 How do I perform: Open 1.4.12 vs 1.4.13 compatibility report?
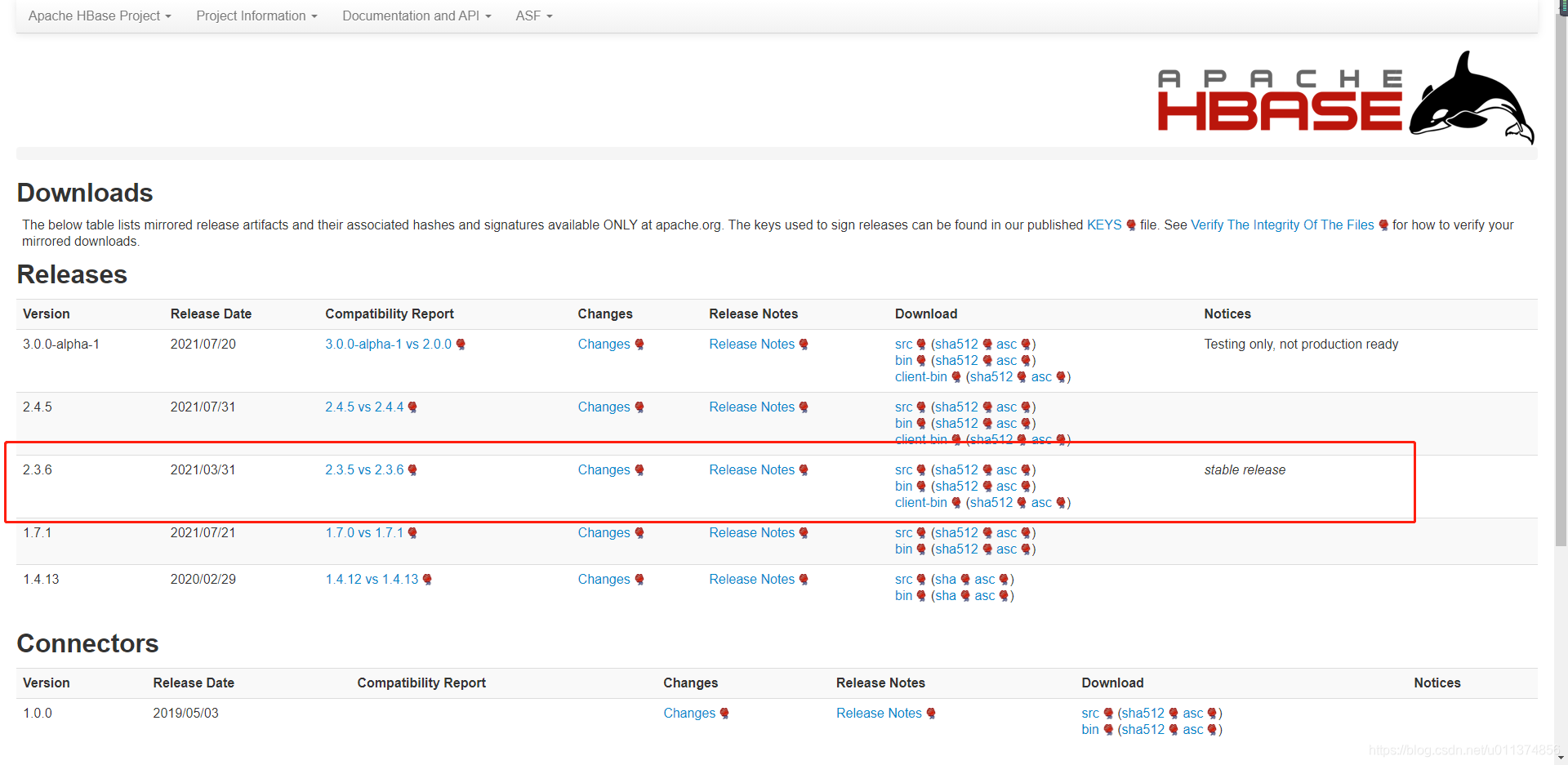372,579
